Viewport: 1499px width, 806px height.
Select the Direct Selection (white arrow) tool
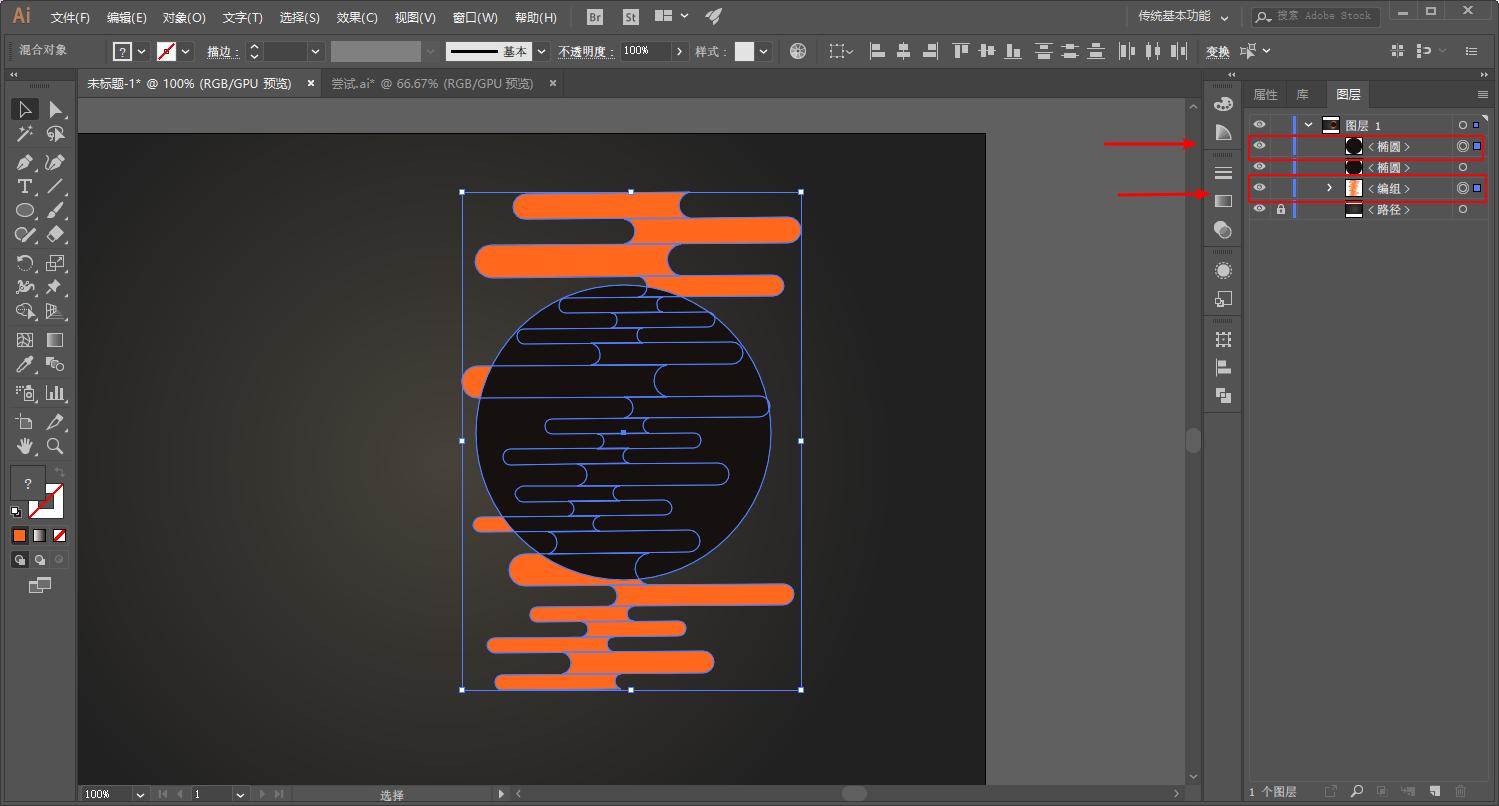coord(56,109)
